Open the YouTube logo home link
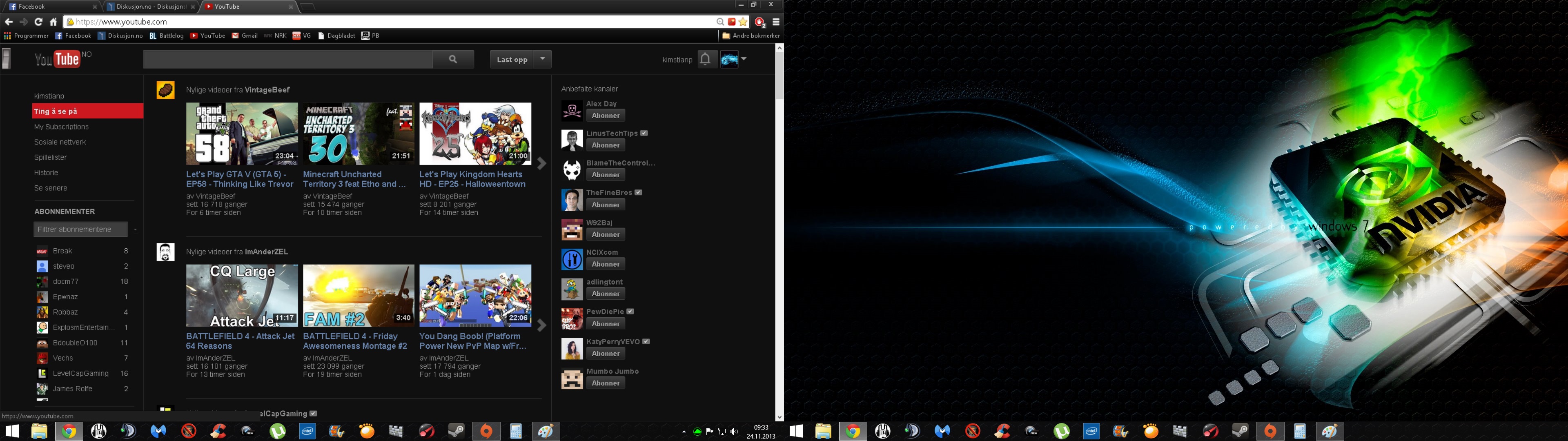 point(58,59)
